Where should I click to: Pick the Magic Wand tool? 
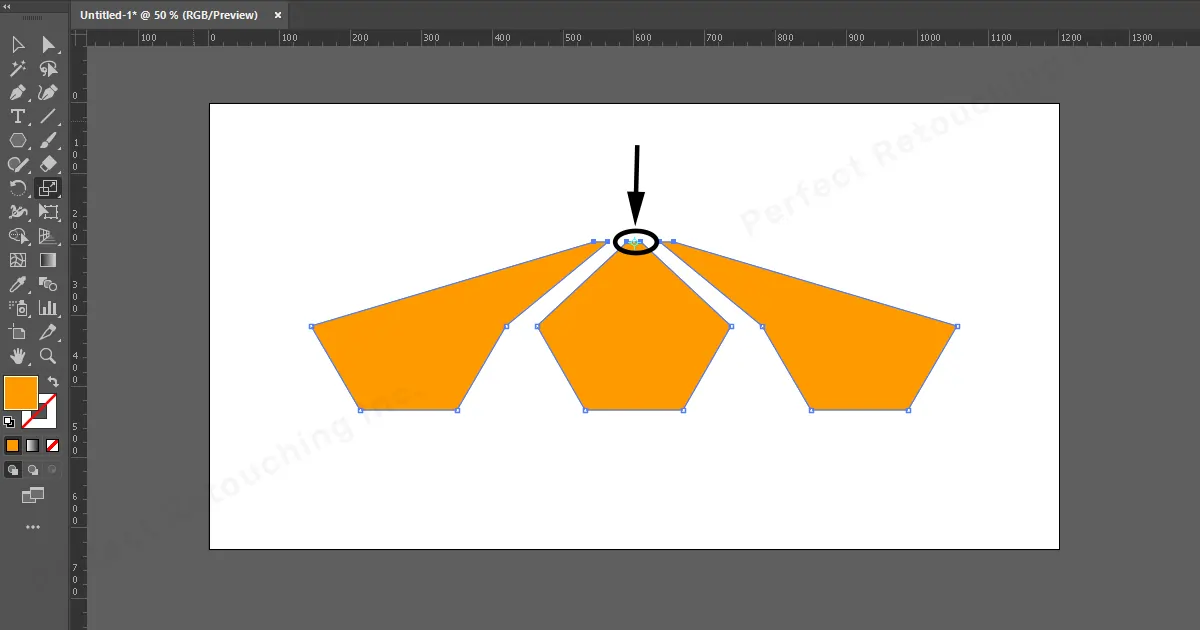click(18, 69)
